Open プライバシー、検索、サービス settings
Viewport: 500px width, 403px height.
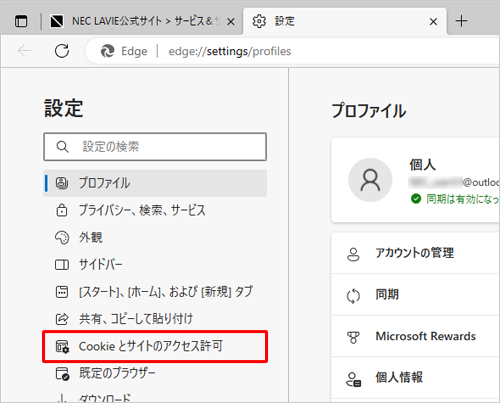[155, 210]
